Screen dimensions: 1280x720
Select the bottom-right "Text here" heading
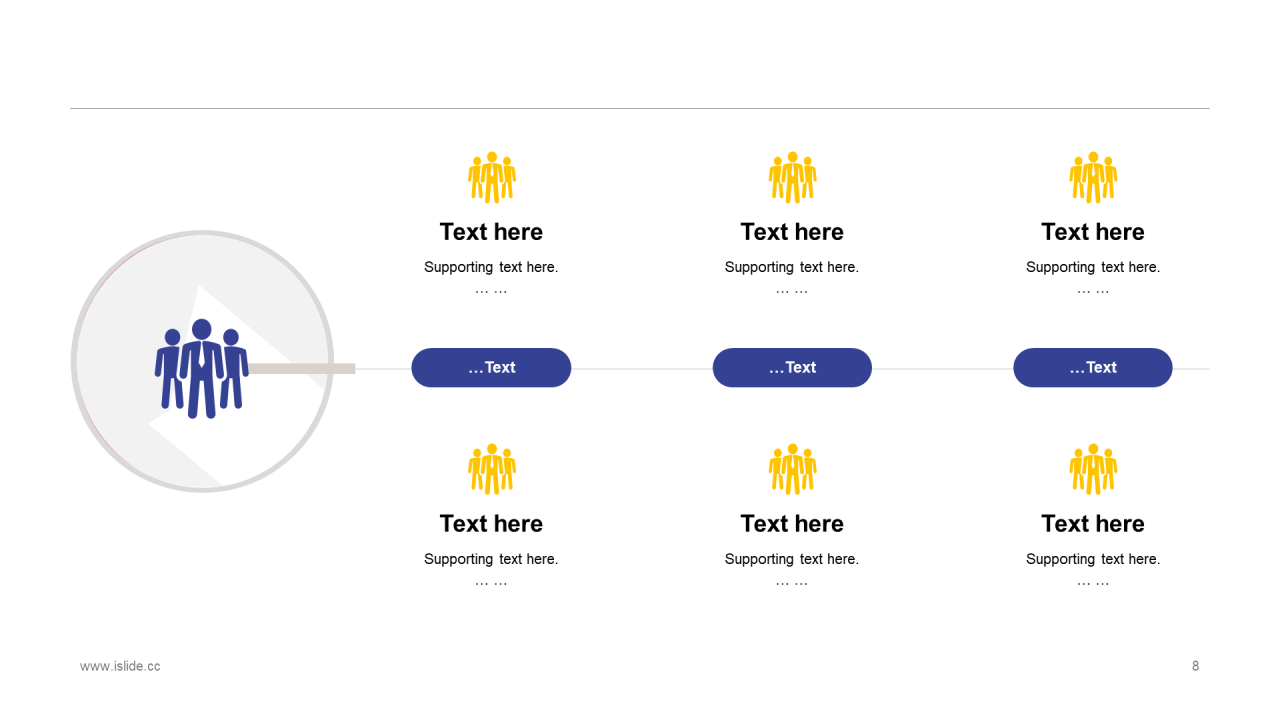click(1093, 524)
